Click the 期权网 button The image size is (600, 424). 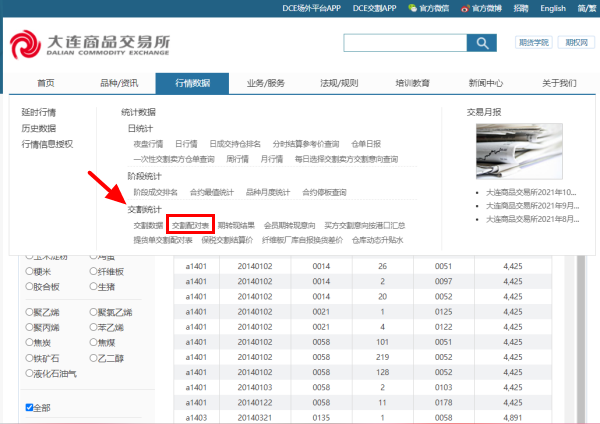(576, 43)
